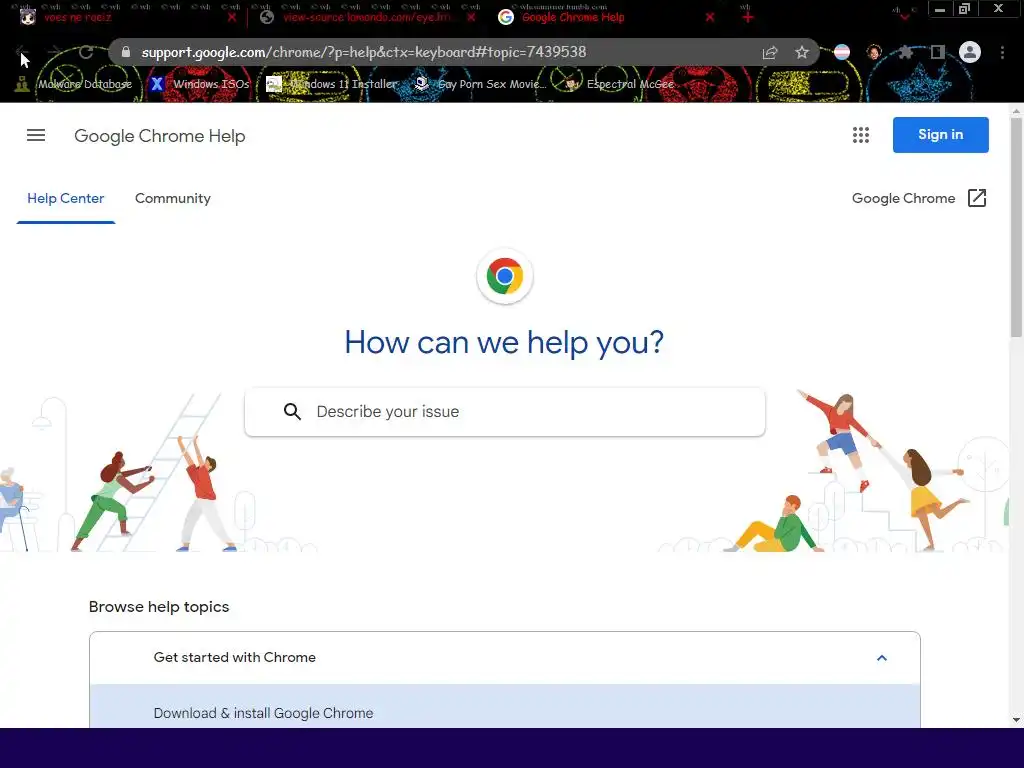The height and width of the screenshot is (768, 1024).
Task: Open the Chrome three-dot menu
Action: pos(1002,52)
